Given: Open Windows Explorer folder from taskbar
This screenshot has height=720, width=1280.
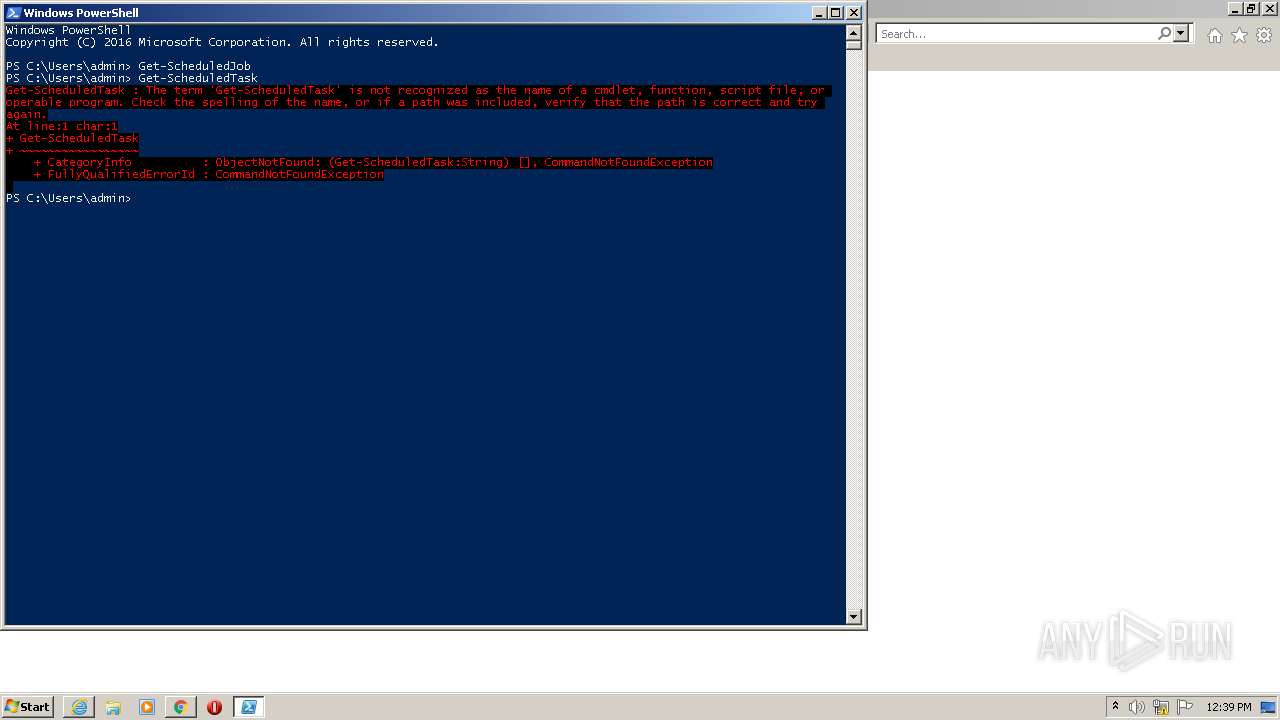Looking at the screenshot, I should pyautogui.click(x=113, y=707).
